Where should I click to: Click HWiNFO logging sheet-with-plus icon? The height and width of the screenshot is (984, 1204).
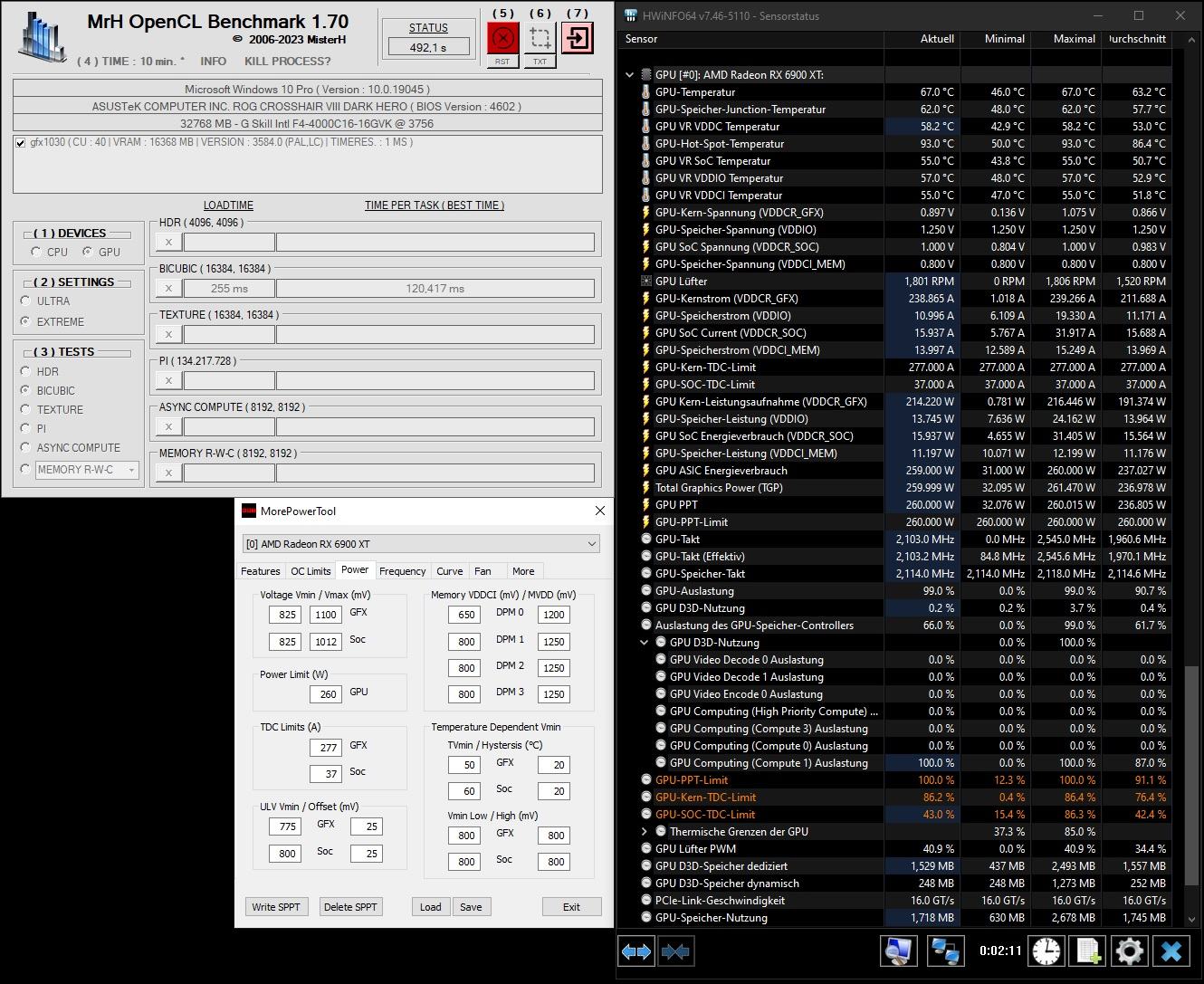[x=1087, y=951]
